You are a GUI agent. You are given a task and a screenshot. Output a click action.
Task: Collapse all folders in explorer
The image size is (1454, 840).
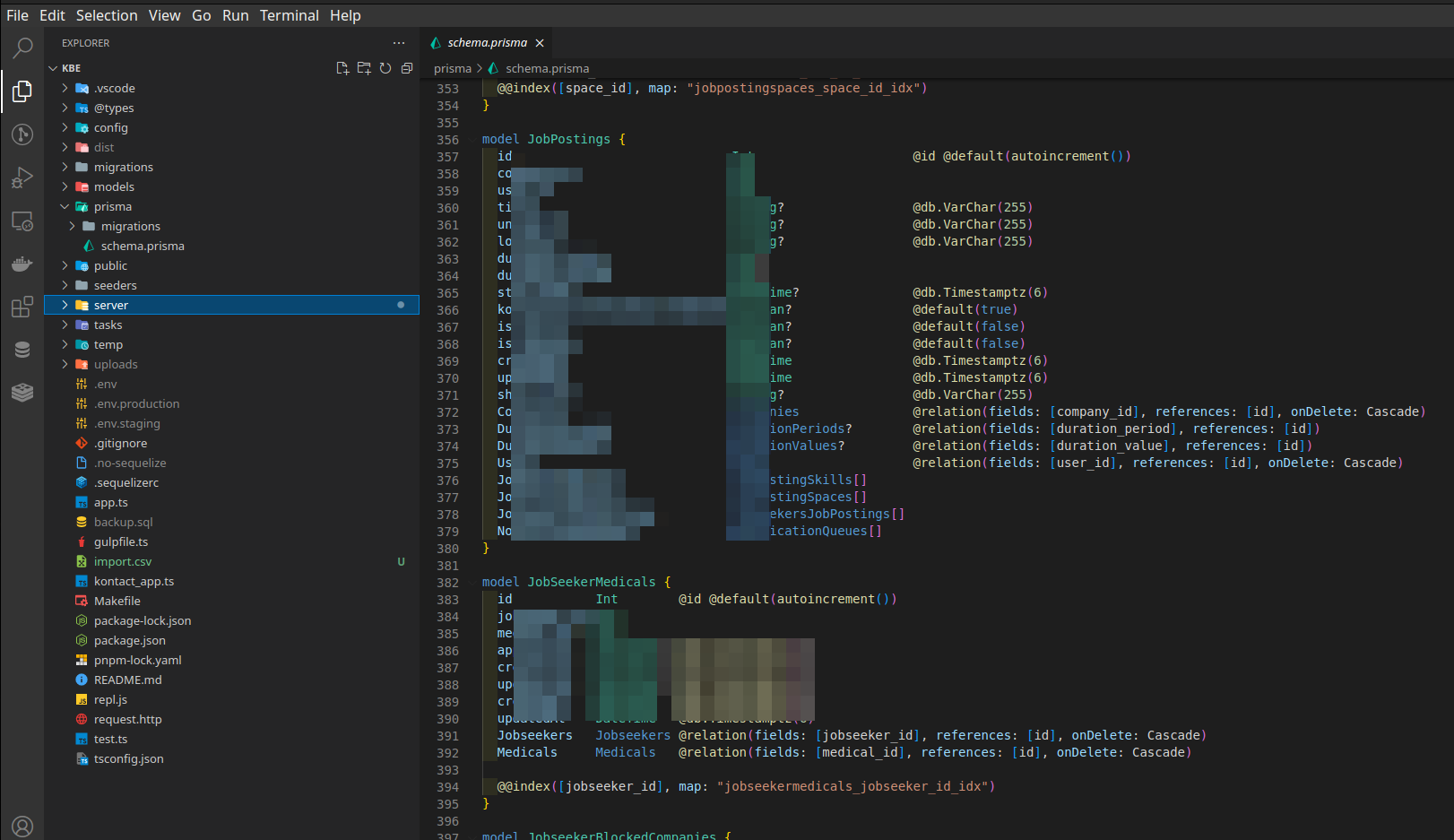(x=407, y=68)
